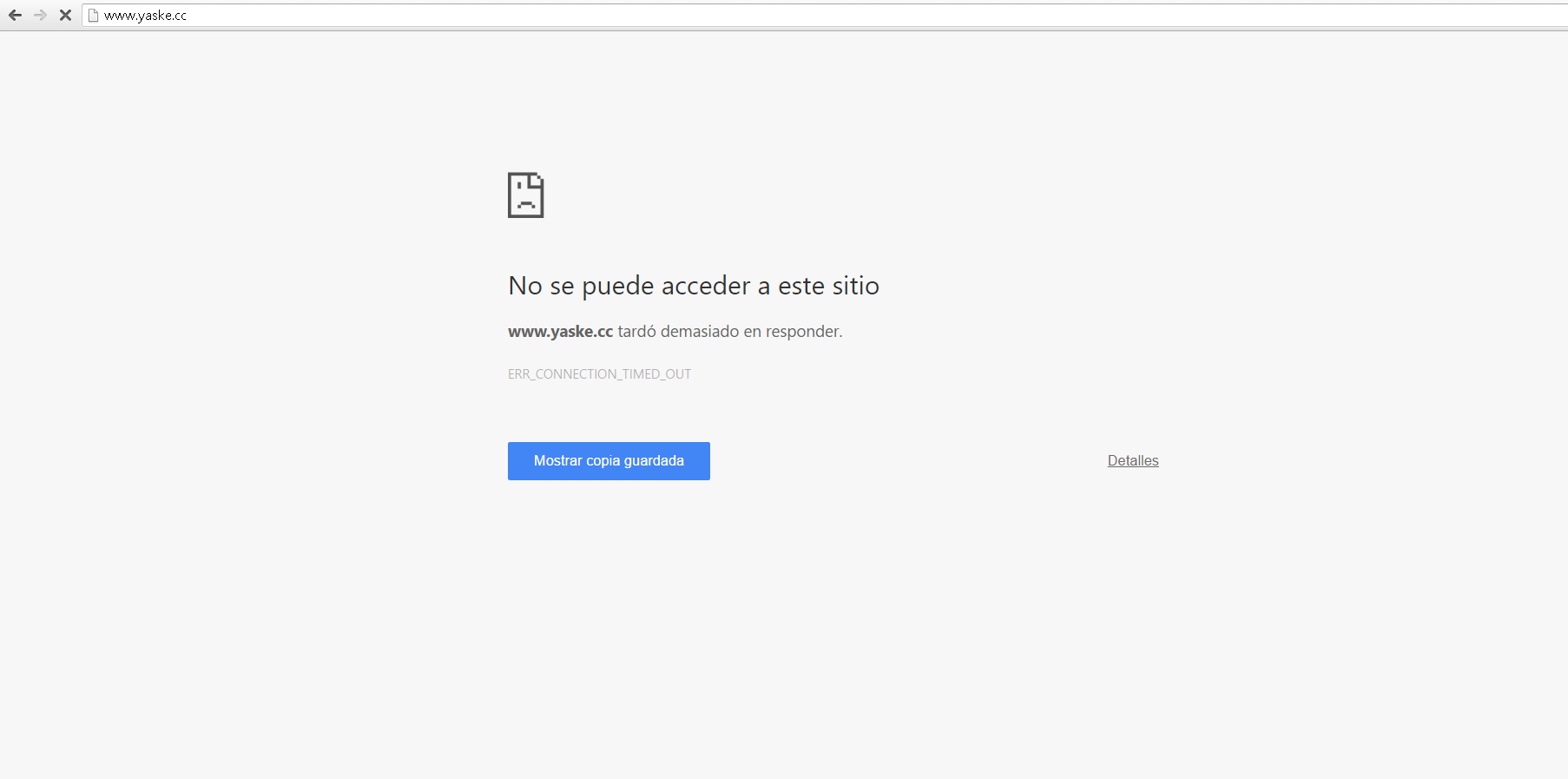
Task: Click the page icon in the address bar
Action: click(93, 15)
